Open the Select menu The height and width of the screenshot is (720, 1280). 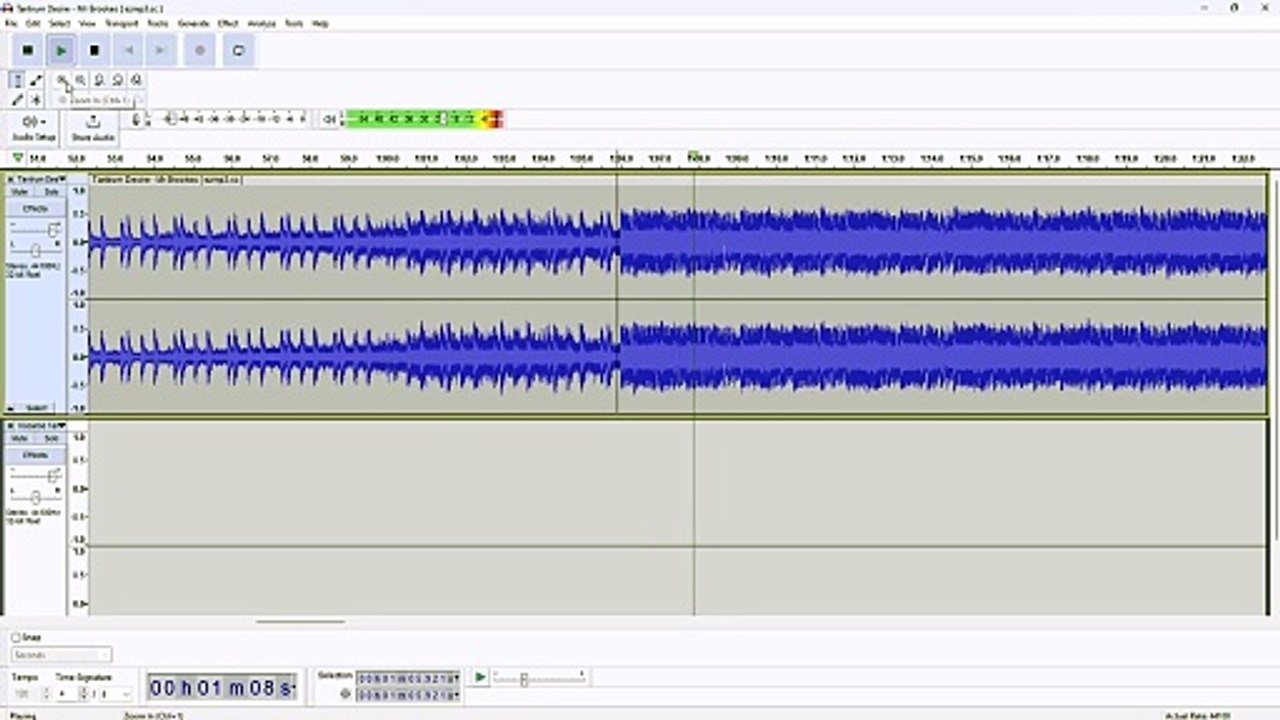click(x=60, y=22)
